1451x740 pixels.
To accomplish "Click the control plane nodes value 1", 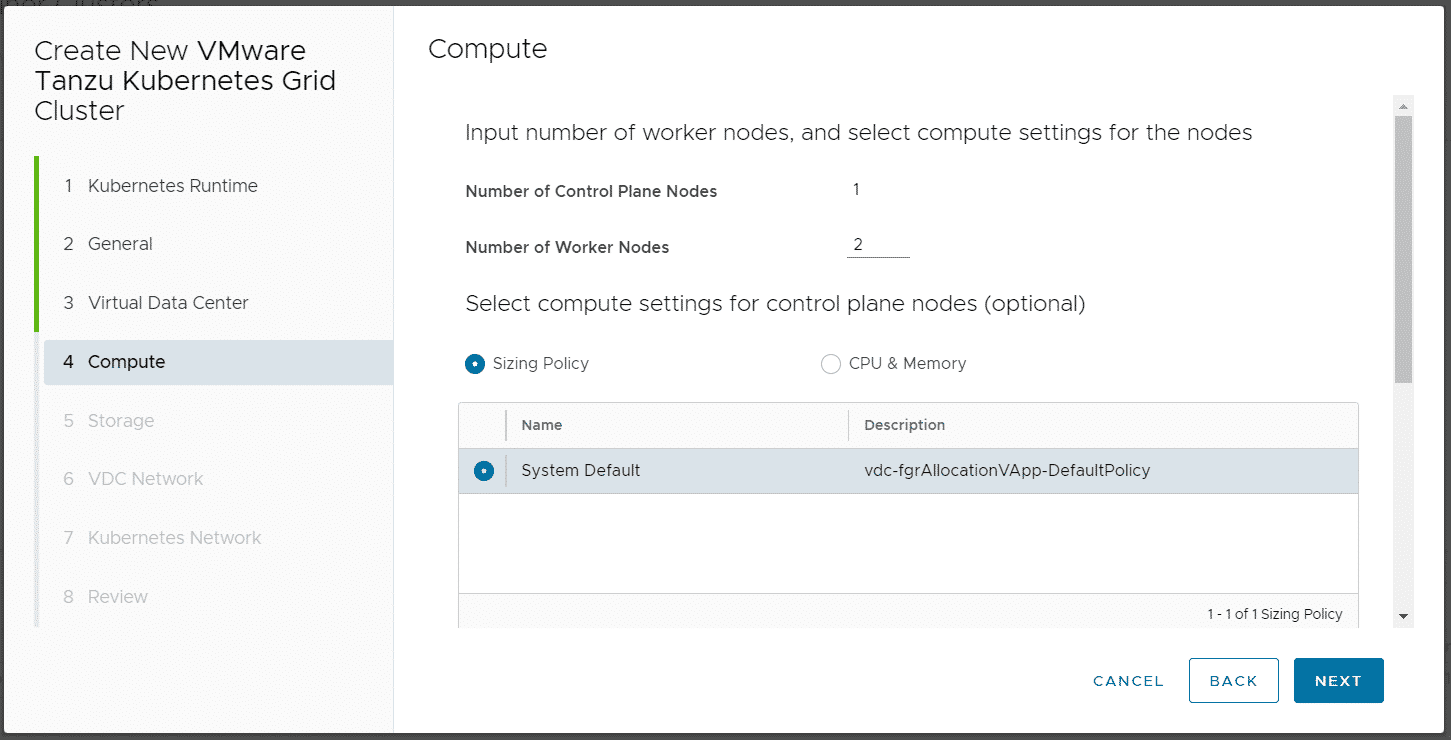I will click(856, 190).
